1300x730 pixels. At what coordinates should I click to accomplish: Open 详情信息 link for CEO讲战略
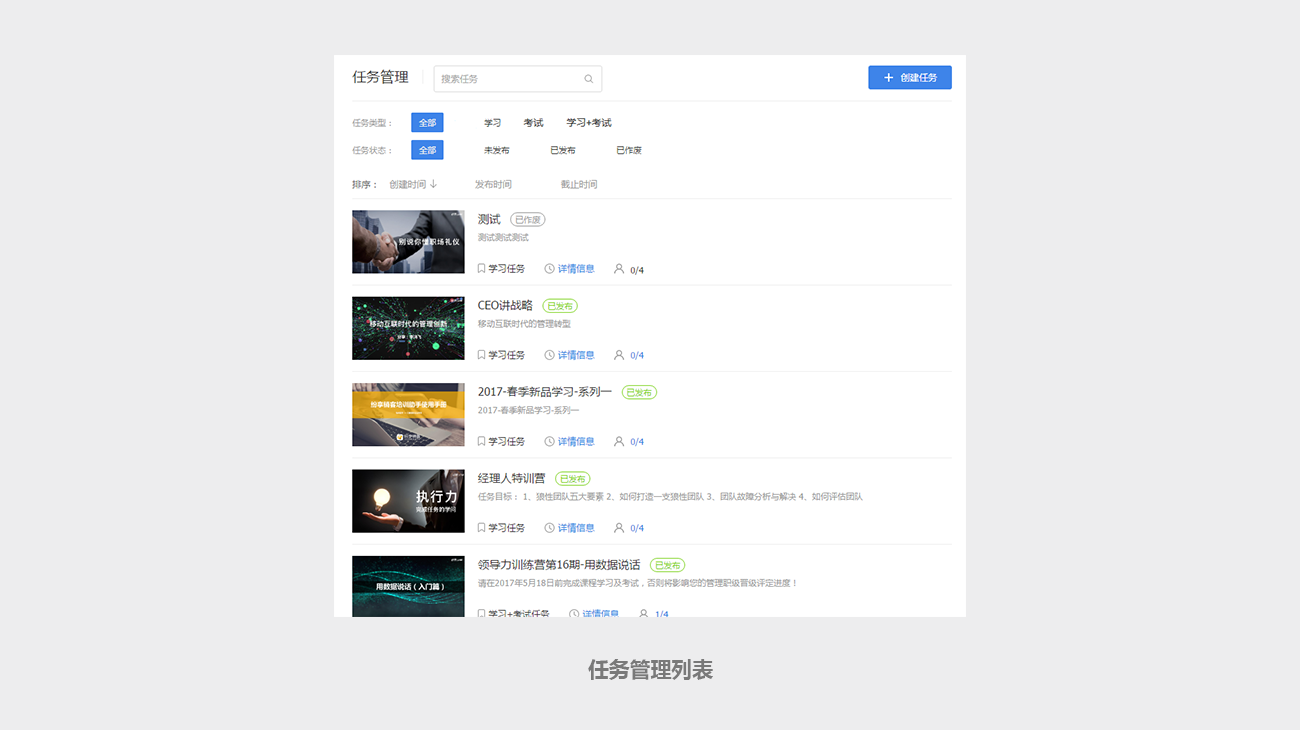(x=576, y=355)
